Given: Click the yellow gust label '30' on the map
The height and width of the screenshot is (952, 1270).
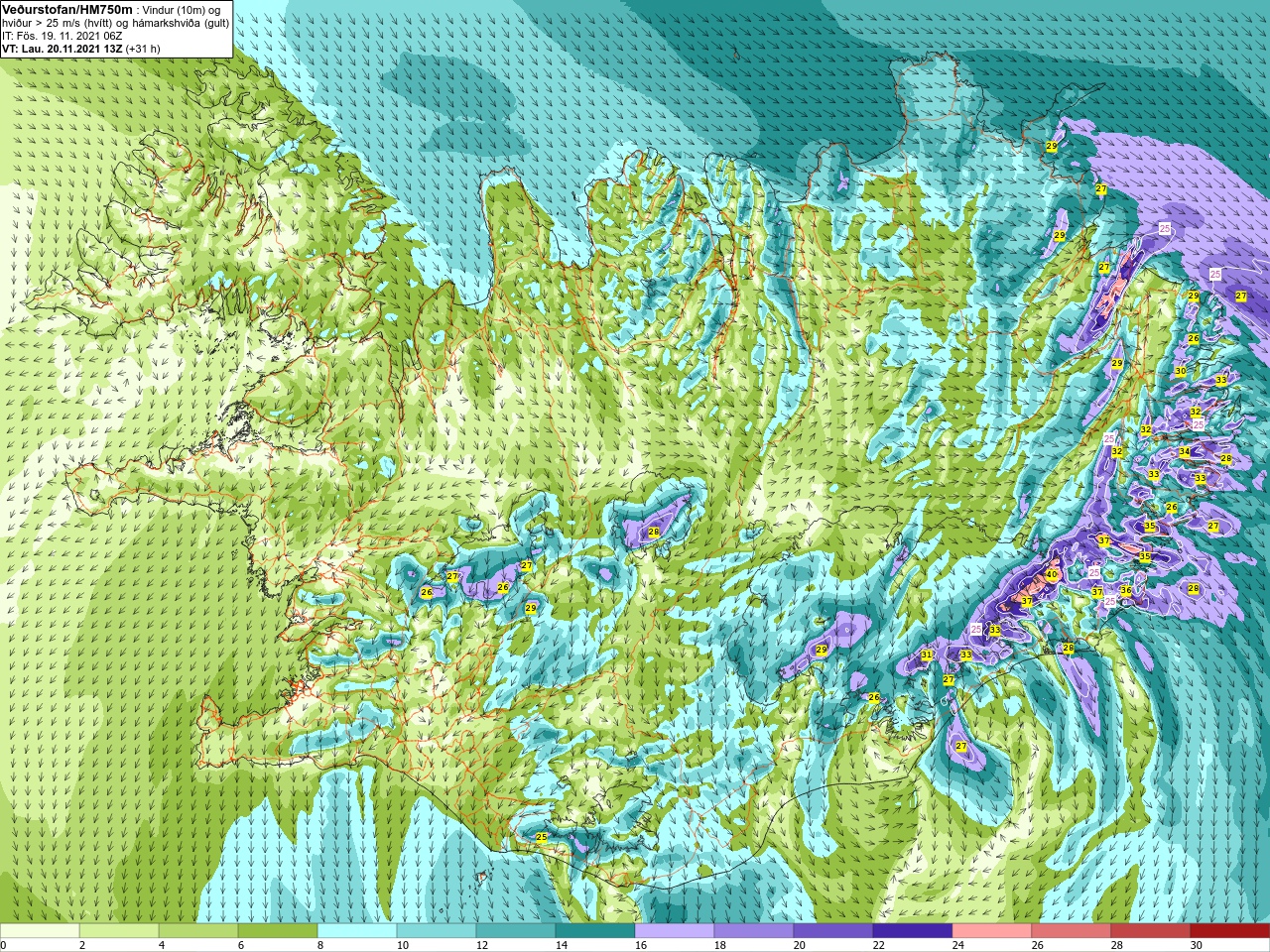Looking at the screenshot, I should pos(1181,372).
